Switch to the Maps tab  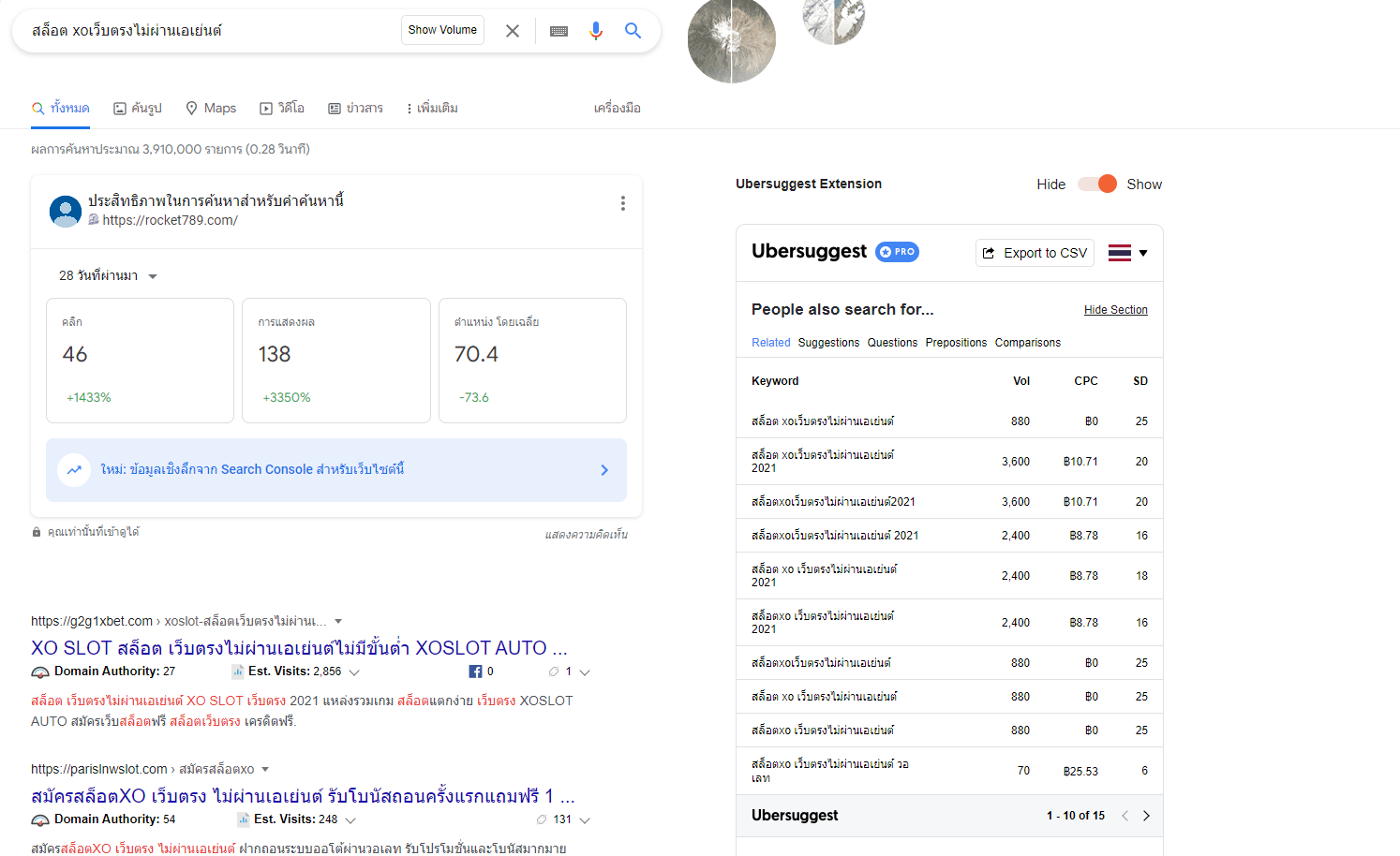pos(211,109)
